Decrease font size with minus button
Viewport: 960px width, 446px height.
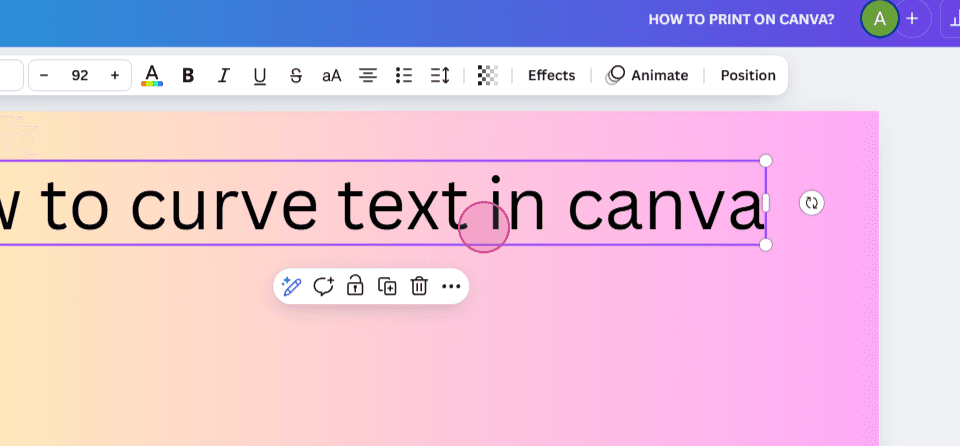click(44, 75)
